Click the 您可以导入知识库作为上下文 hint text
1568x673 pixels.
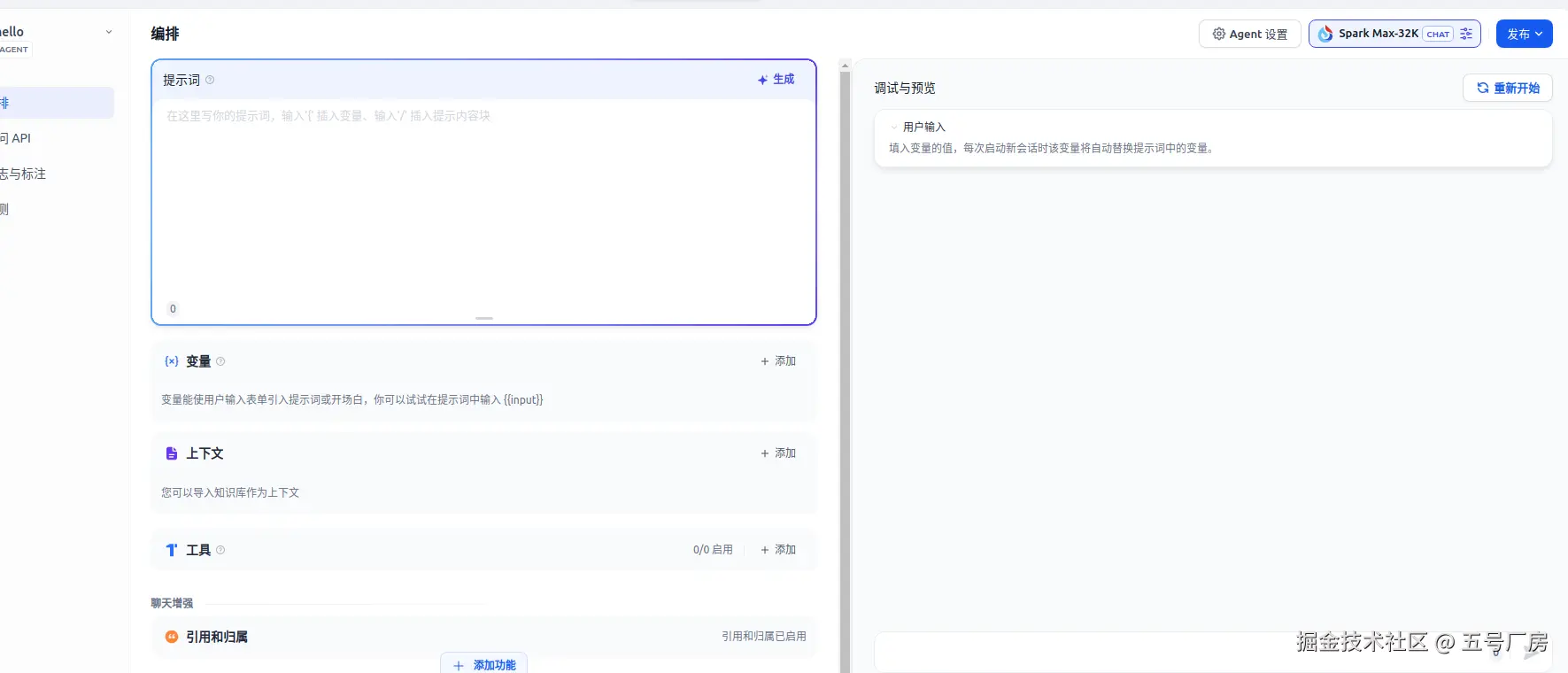[230, 492]
